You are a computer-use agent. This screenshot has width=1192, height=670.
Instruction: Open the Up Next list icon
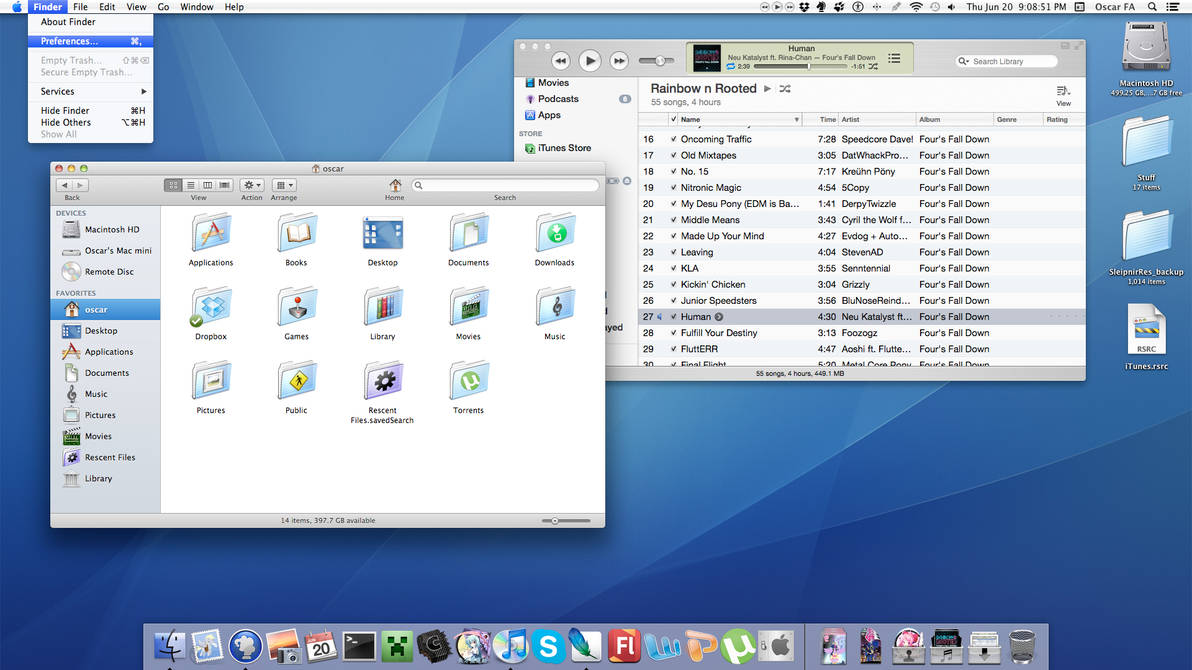894,59
